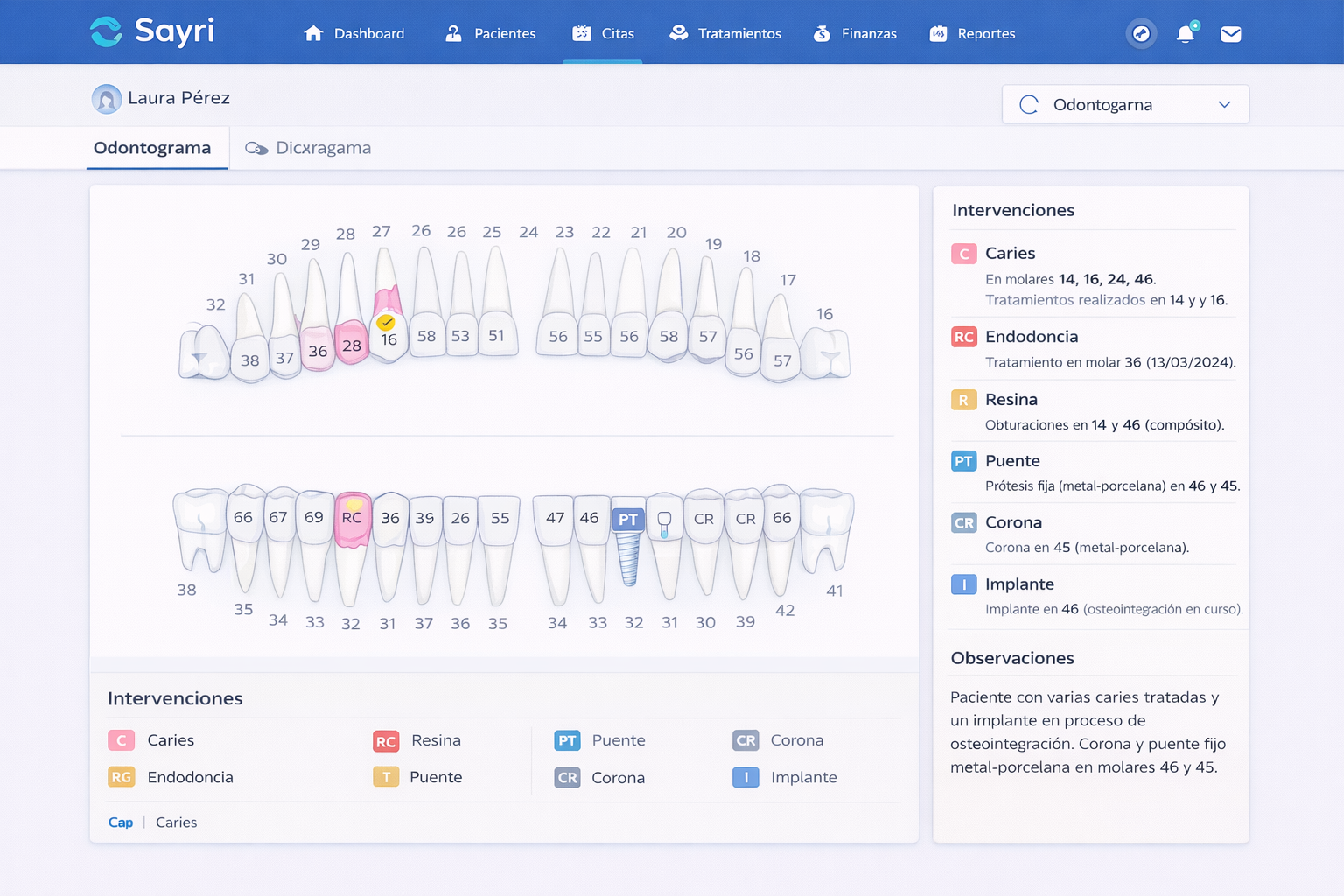The height and width of the screenshot is (896, 1344).
Task: Select the Odontograma tab
Action: (x=156, y=148)
